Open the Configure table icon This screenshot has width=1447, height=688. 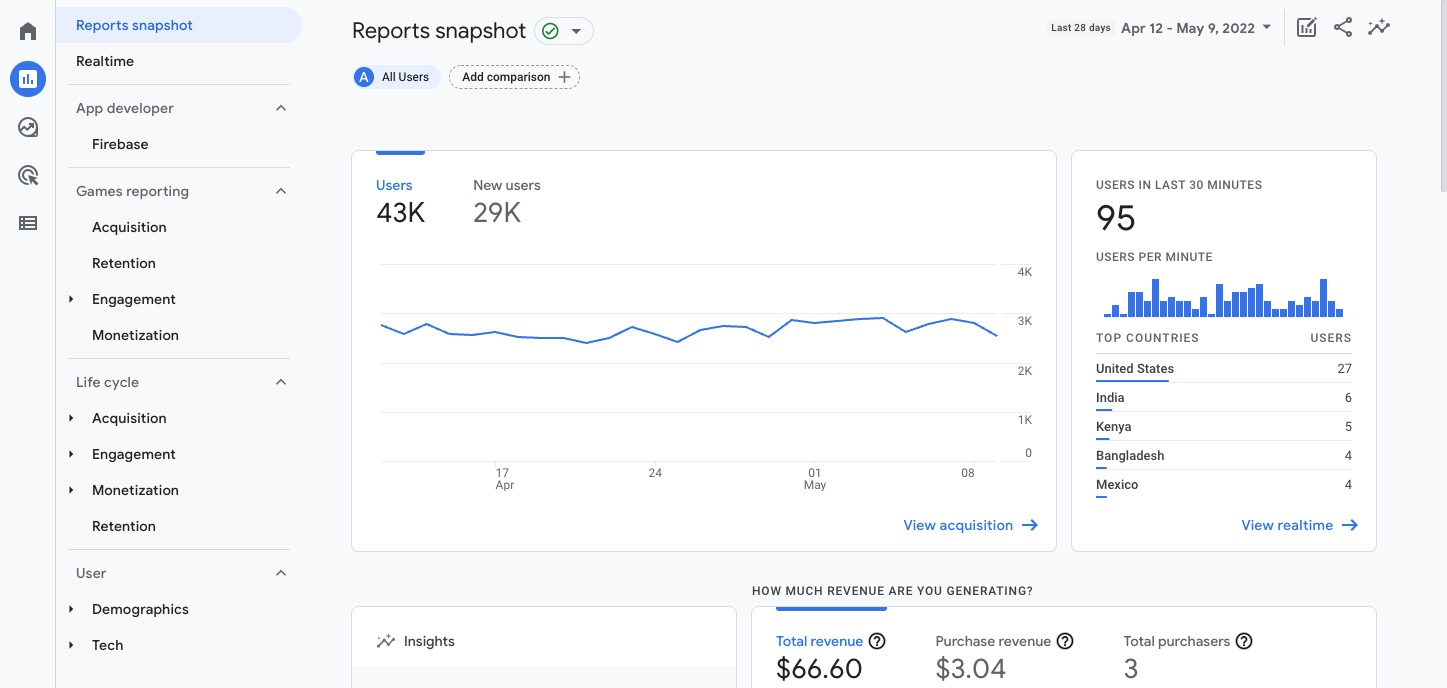(x=28, y=223)
